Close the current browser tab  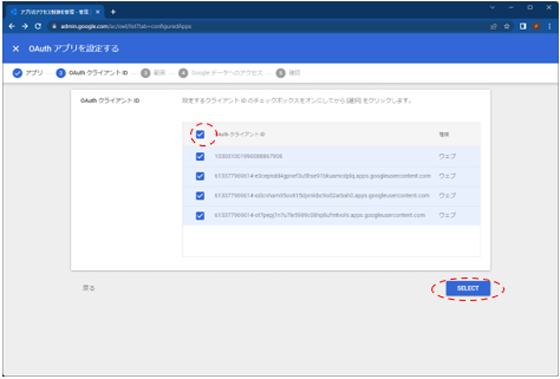[98, 12]
